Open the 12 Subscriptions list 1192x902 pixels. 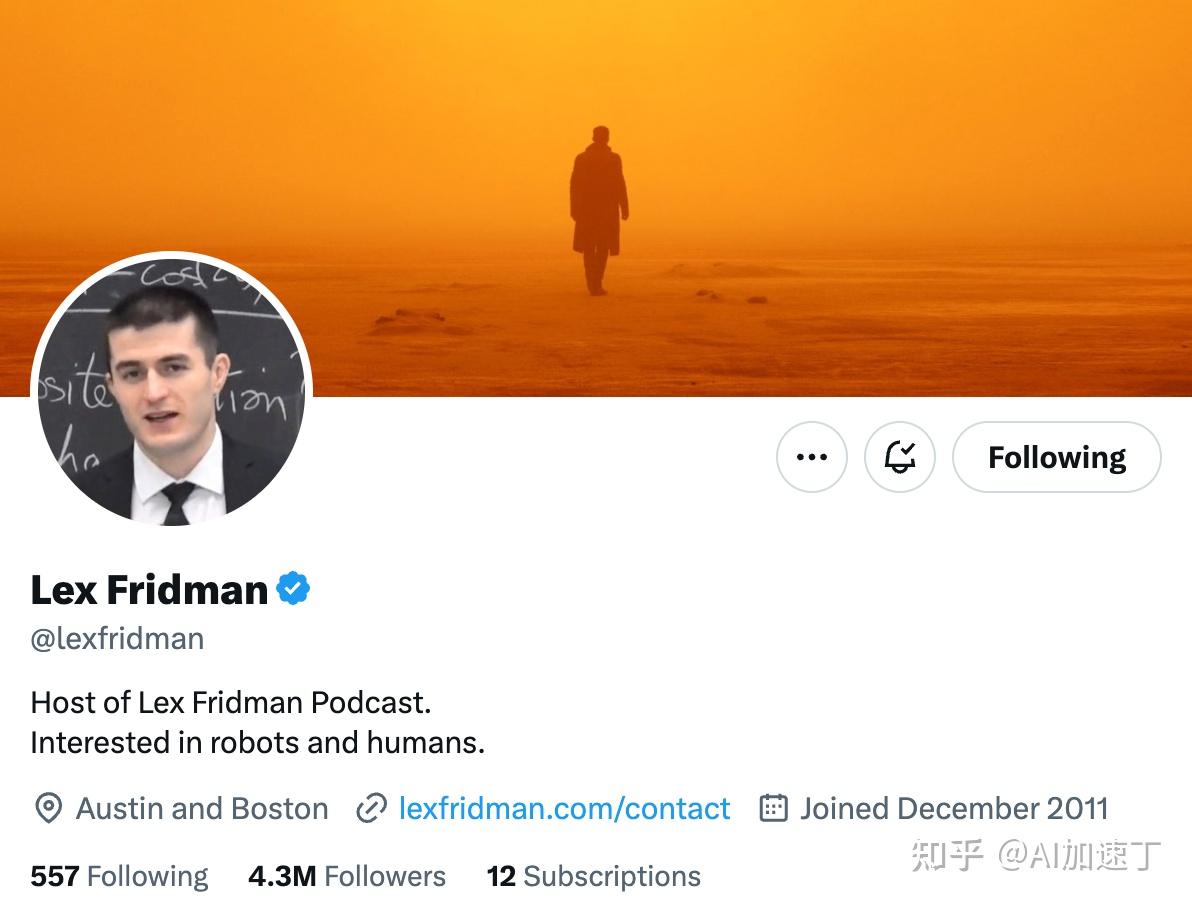[593, 876]
